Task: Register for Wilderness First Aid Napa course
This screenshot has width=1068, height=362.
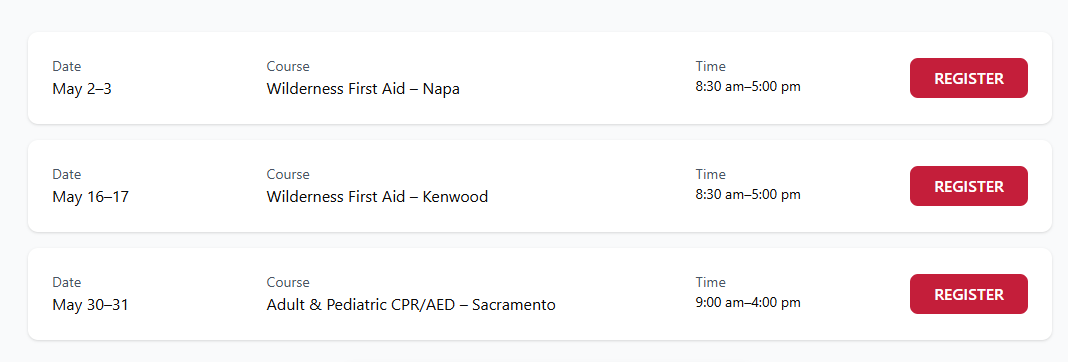Action: pyautogui.click(x=969, y=78)
